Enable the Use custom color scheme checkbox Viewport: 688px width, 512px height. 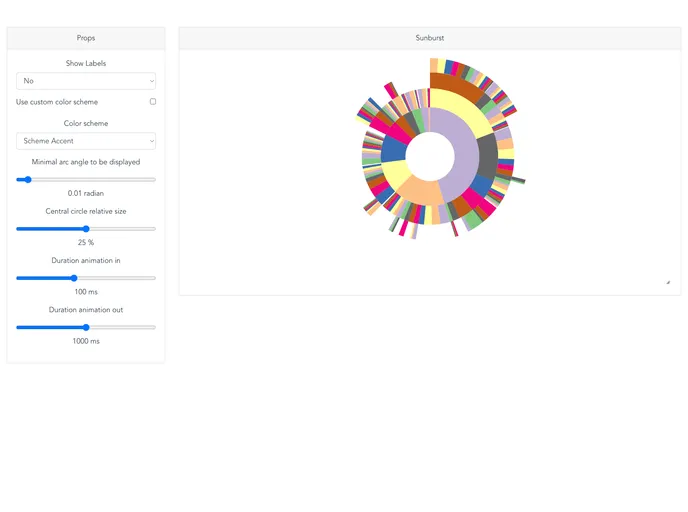pos(153,101)
